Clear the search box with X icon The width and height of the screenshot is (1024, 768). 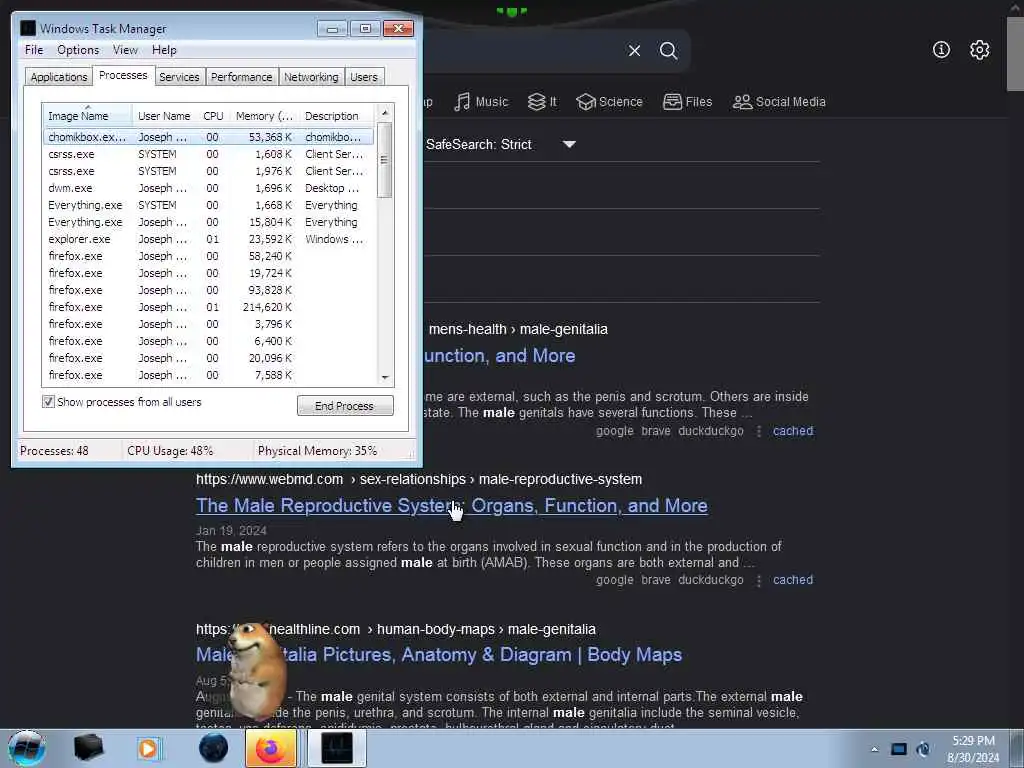634,50
